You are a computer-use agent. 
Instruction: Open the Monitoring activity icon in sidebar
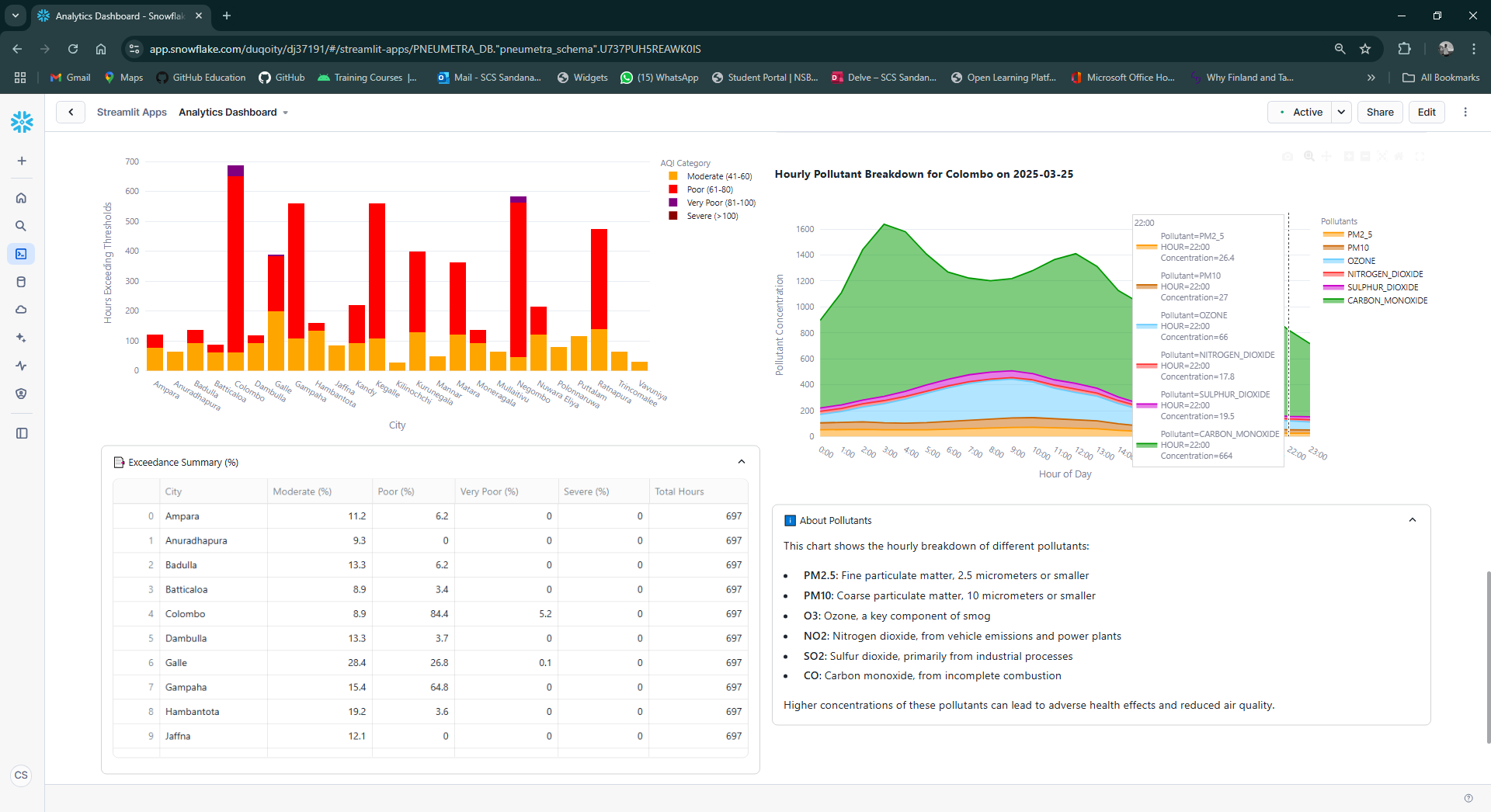tap(21, 366)
